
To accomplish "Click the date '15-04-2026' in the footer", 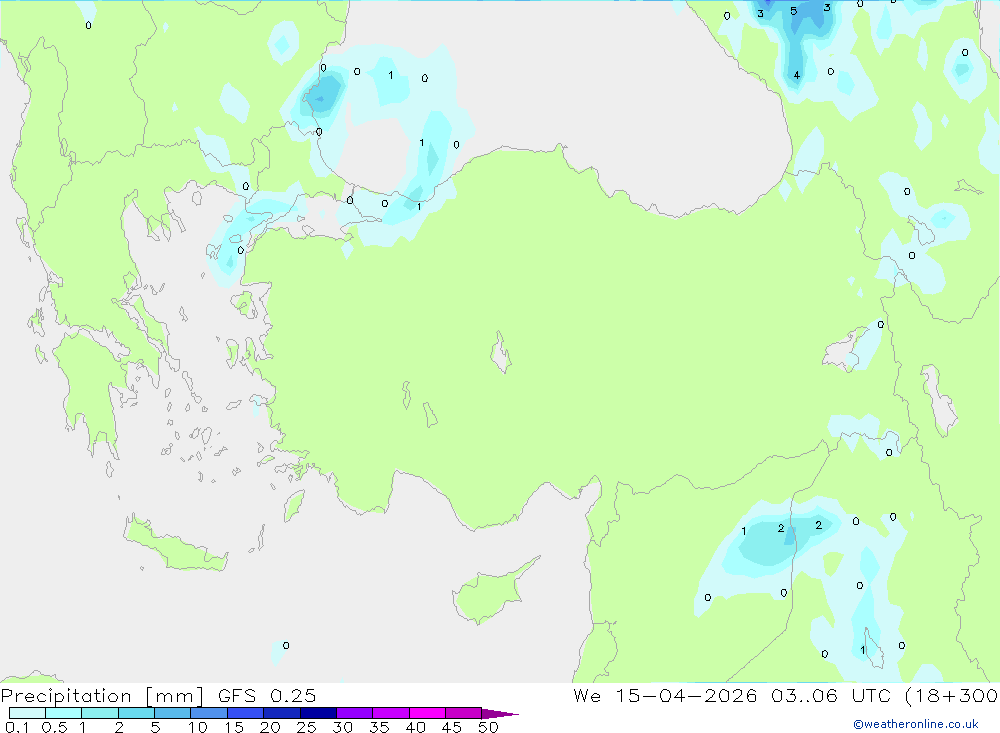I will (686, 695).
